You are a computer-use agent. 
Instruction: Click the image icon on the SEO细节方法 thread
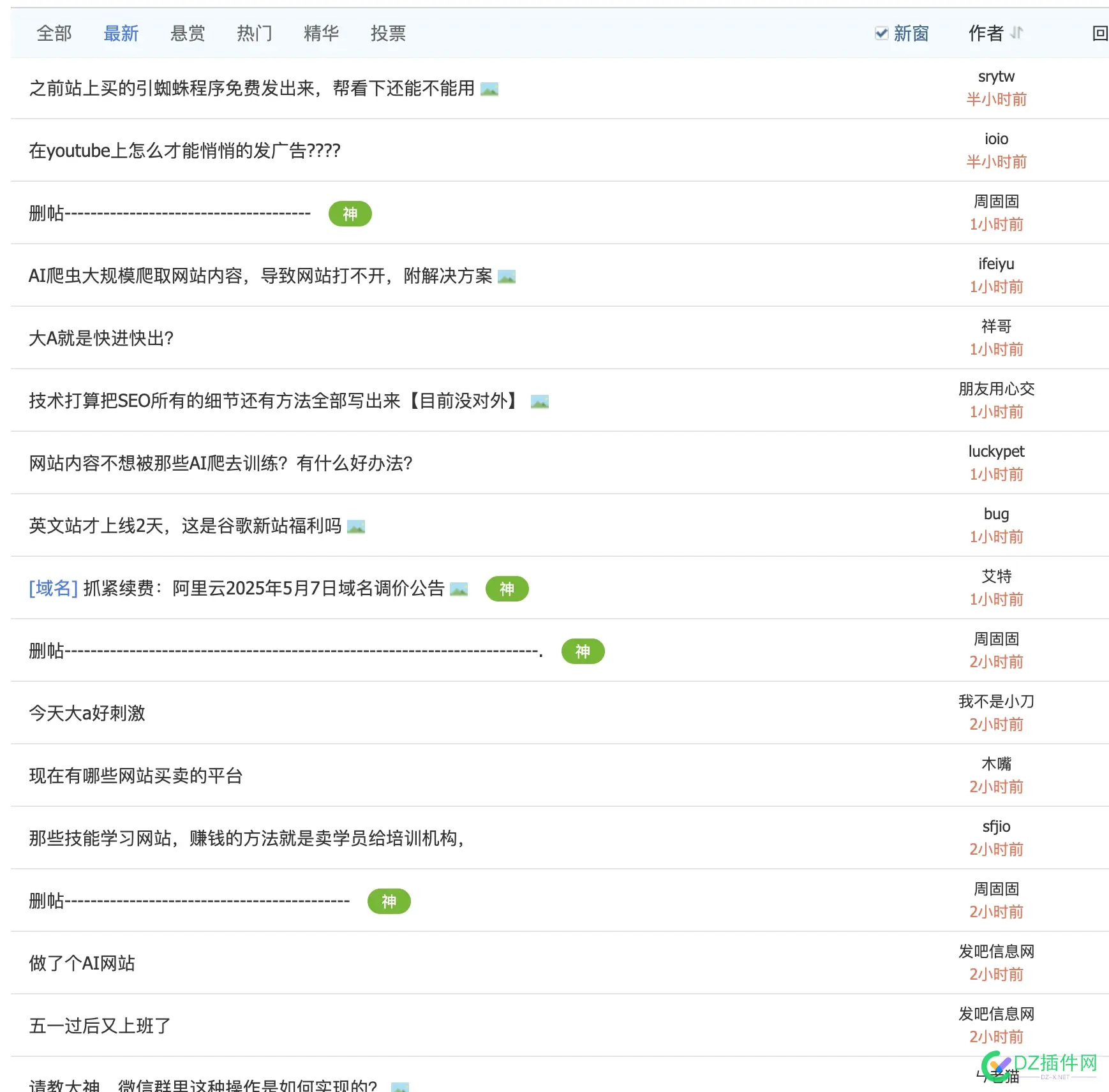[x=539, y=401]
